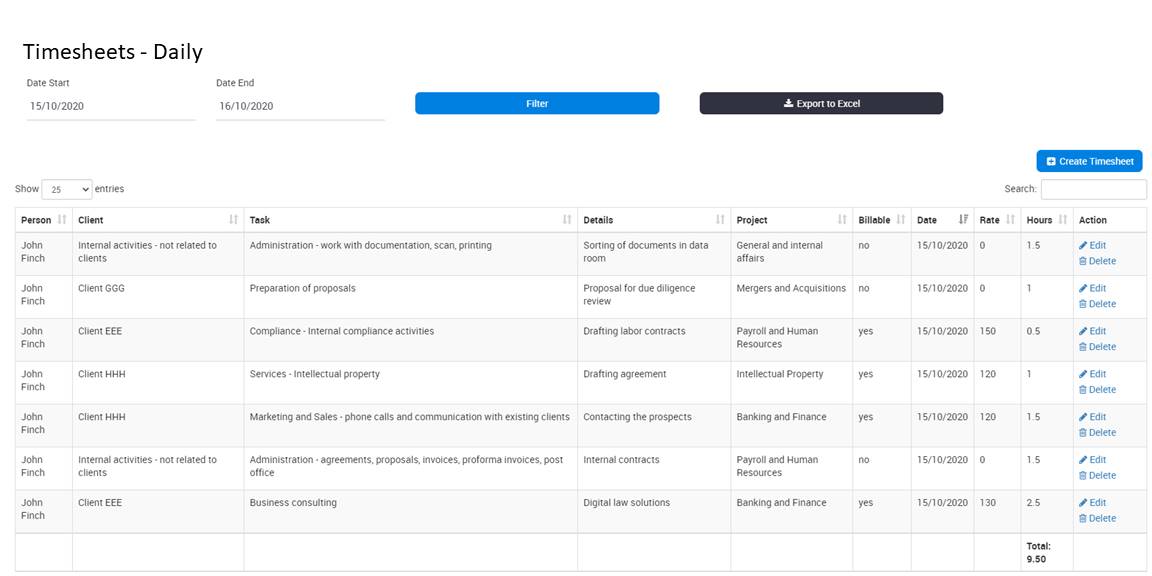Sort table by Details column

pyautogui.click(x=654, y=220)
